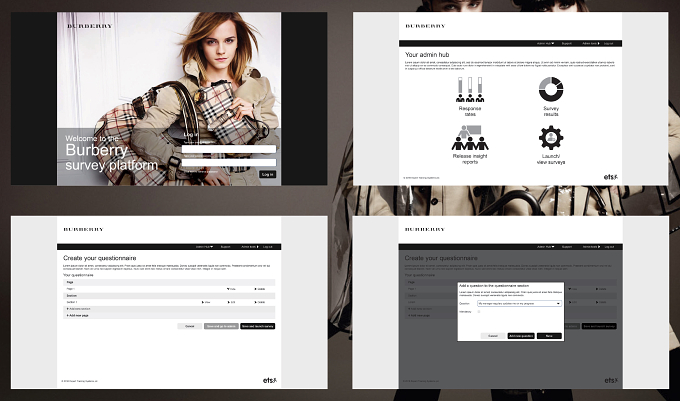Click Log out in questionnaire screen without dialog
Image resolution: width=680 pixels, height=401 pixels.
click(268, 247)
